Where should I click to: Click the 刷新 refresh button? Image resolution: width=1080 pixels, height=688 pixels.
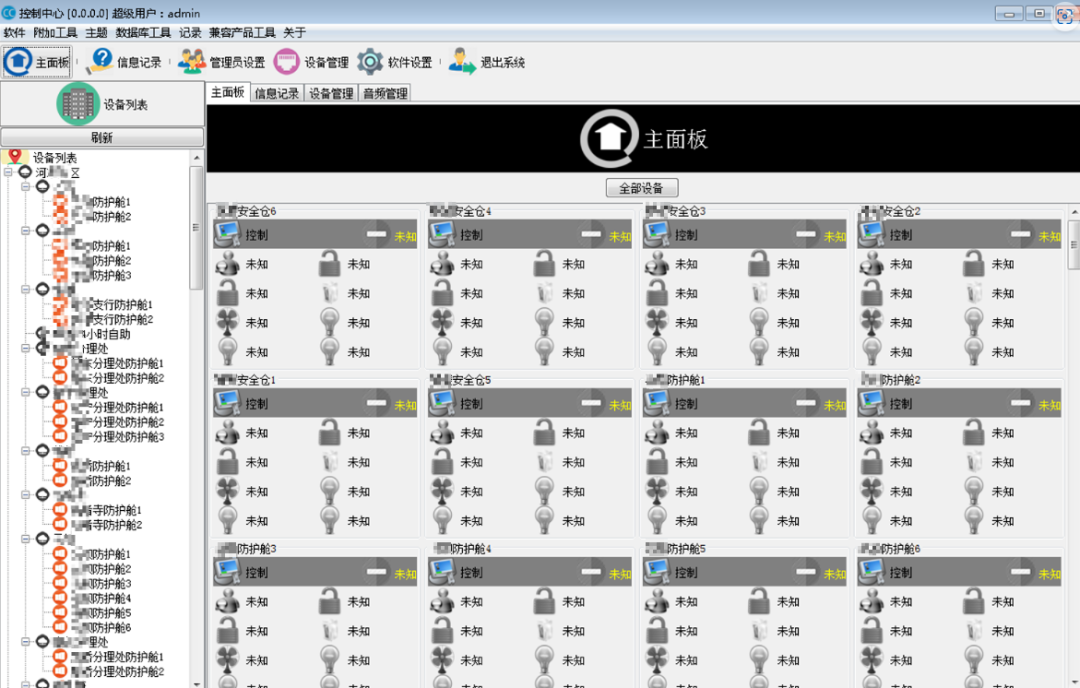coord(103,137)
